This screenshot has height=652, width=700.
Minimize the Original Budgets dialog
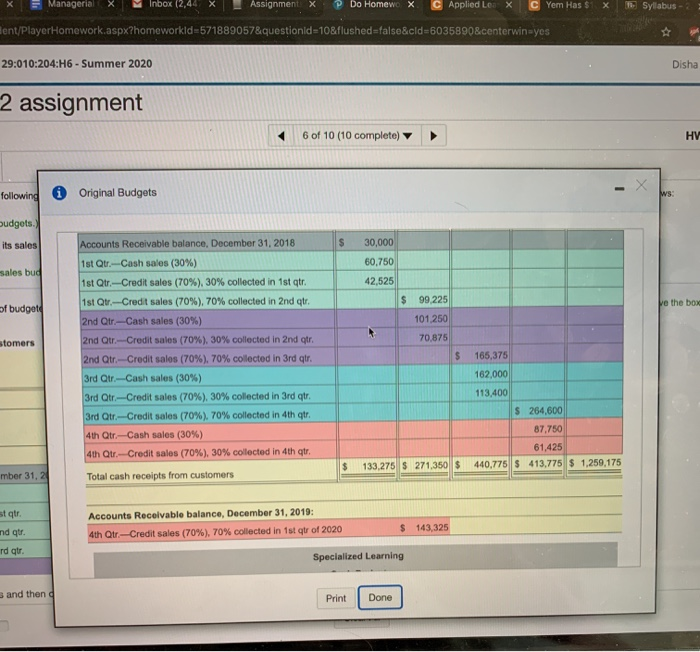click(x=619, y=189)
